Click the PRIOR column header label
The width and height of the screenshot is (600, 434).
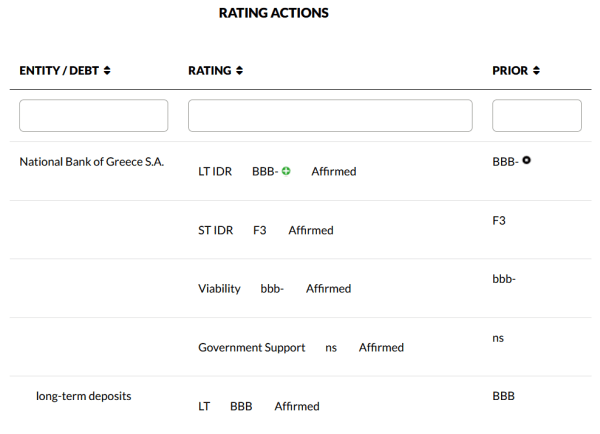click(x=510, y=71)
